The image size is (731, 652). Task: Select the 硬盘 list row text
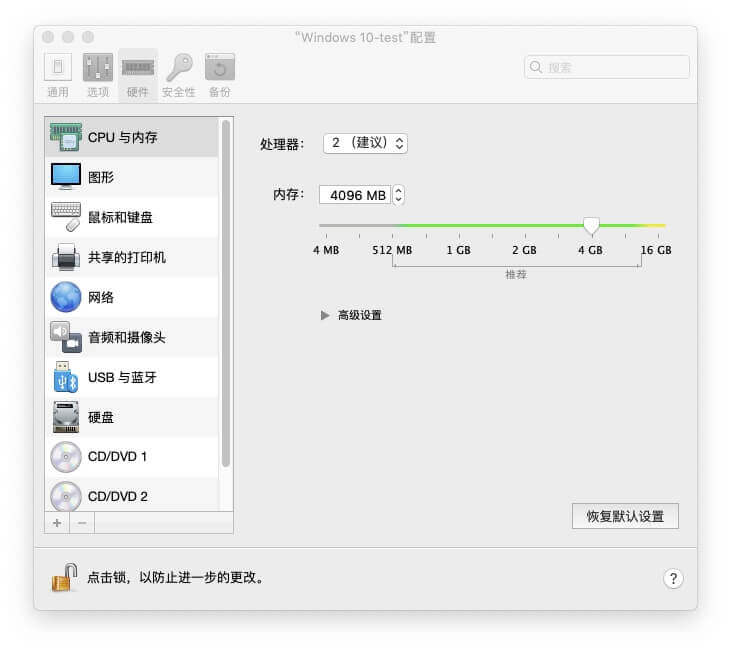tap(101, 418)
